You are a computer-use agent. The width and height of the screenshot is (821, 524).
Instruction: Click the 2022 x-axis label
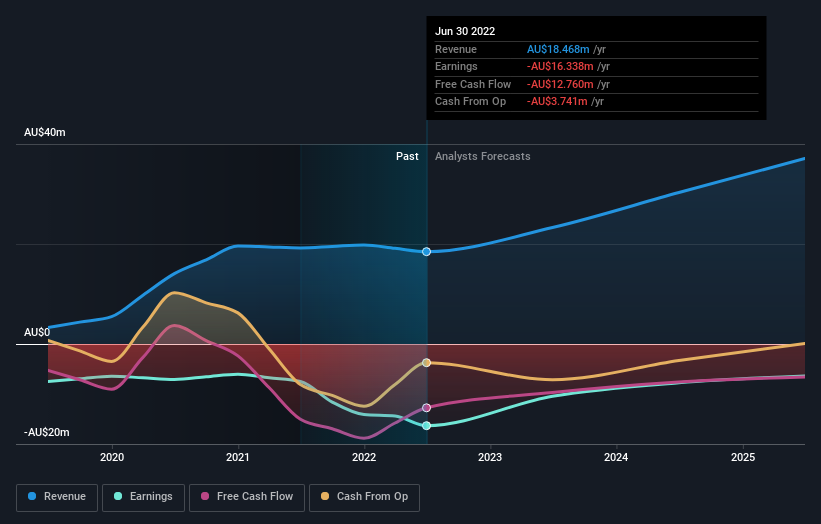364,458
